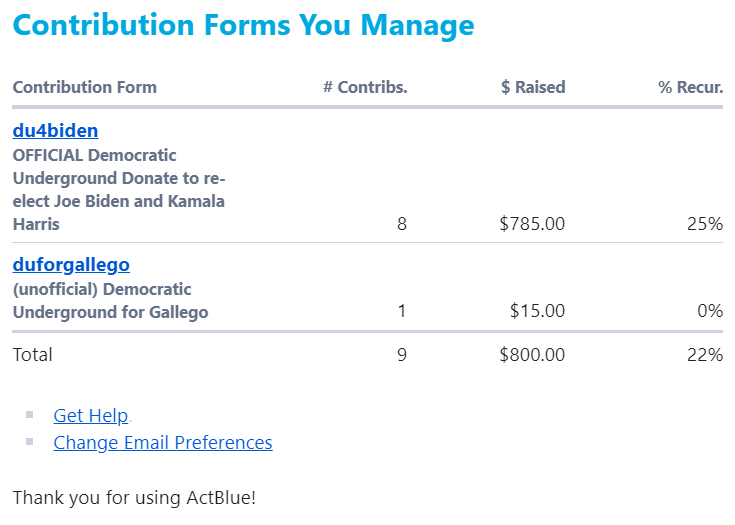Click the Thank you for using ActBlue text
The width and height of the screenshot is (735, 525).
(134, 497)
